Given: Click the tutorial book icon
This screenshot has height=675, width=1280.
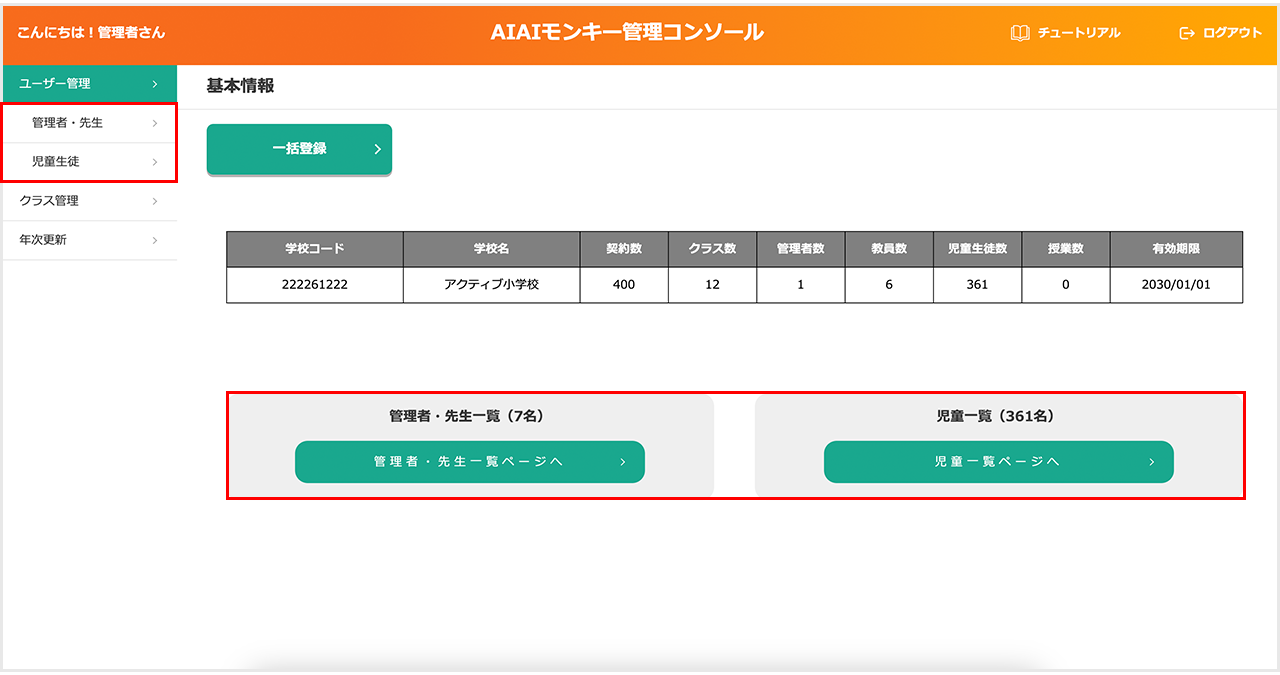Looking at the screenshot, I should pyautogui.click(x=1020, y=33).
